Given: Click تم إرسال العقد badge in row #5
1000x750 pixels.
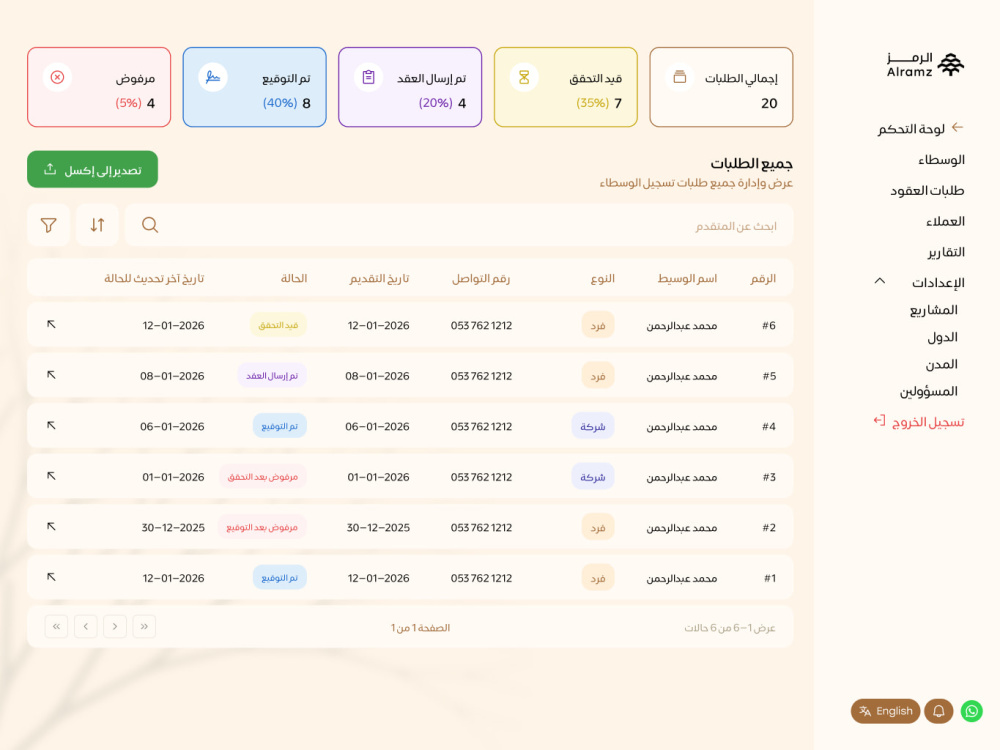Looking at the screenshot, I should pos(272,376).
